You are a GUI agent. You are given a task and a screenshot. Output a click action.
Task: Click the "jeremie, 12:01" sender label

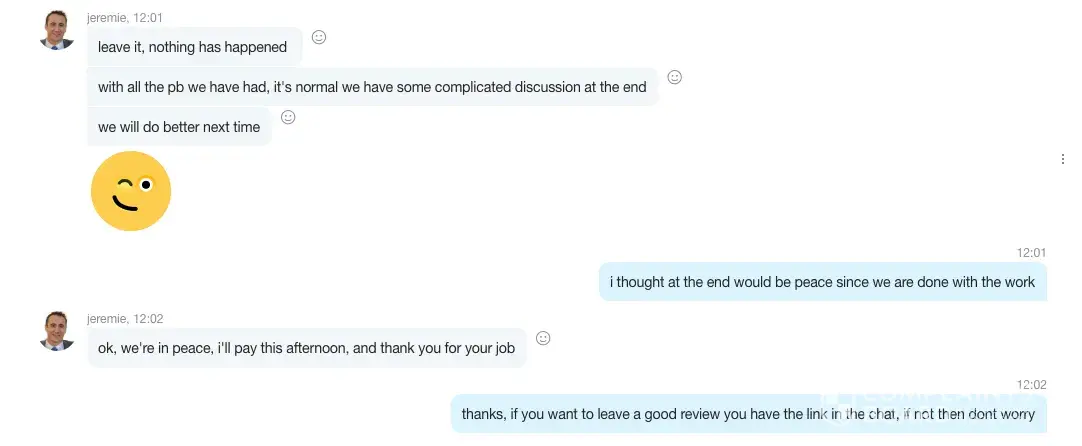[x=125, y=18]
